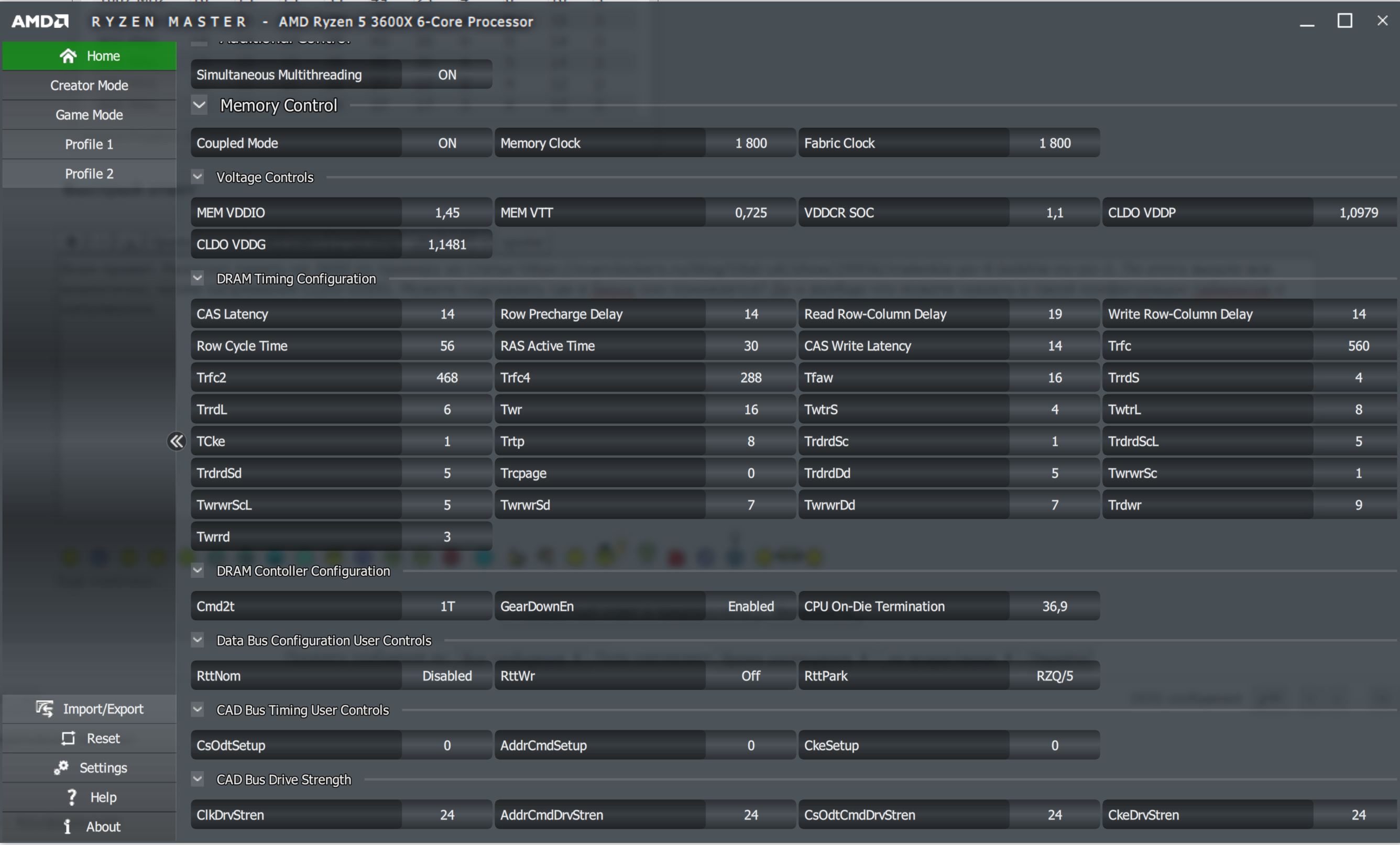
Task: Click the Trdwr value 9
Action: [x=1355, y=504]
